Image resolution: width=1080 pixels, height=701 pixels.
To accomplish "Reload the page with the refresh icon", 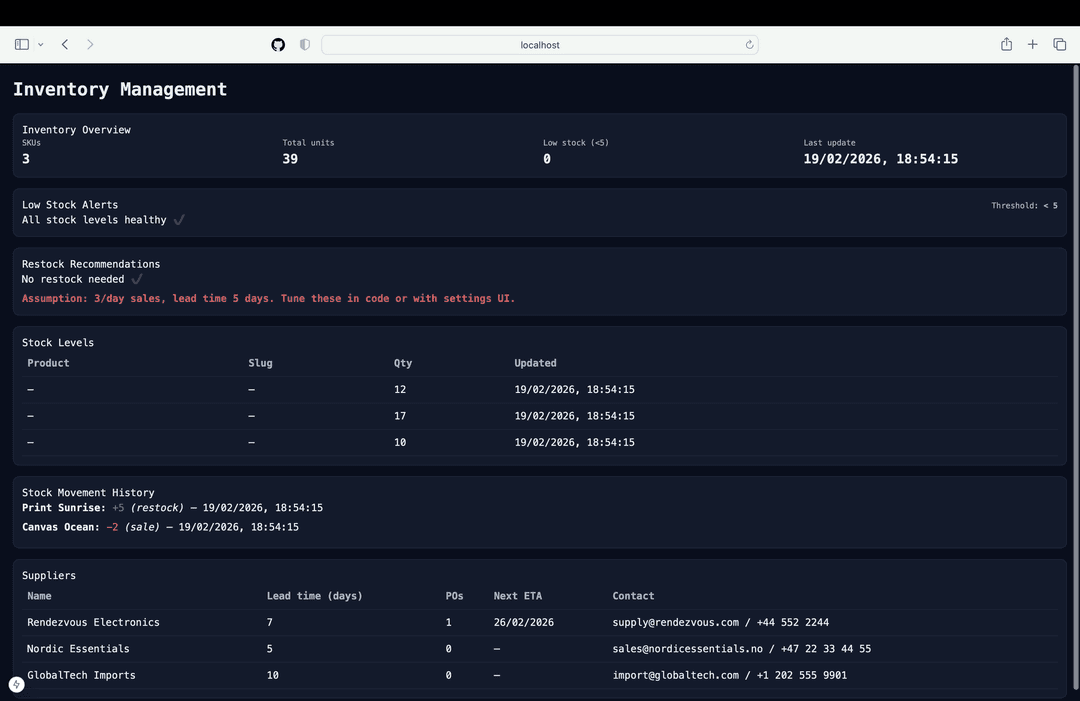I will [749, 44].
